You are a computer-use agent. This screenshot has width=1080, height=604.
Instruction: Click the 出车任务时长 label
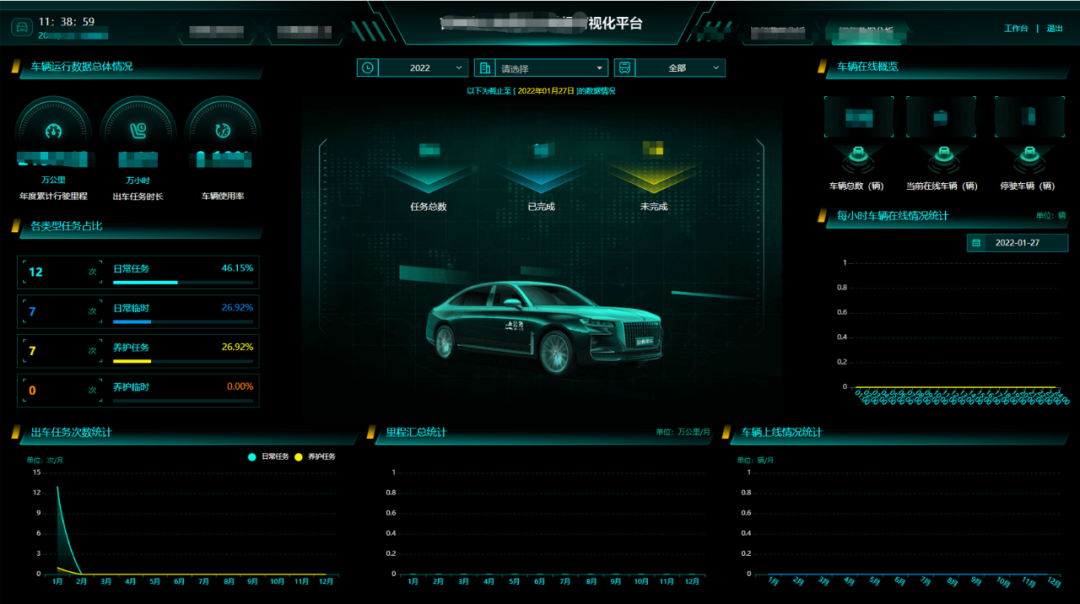tap(138, 196)
